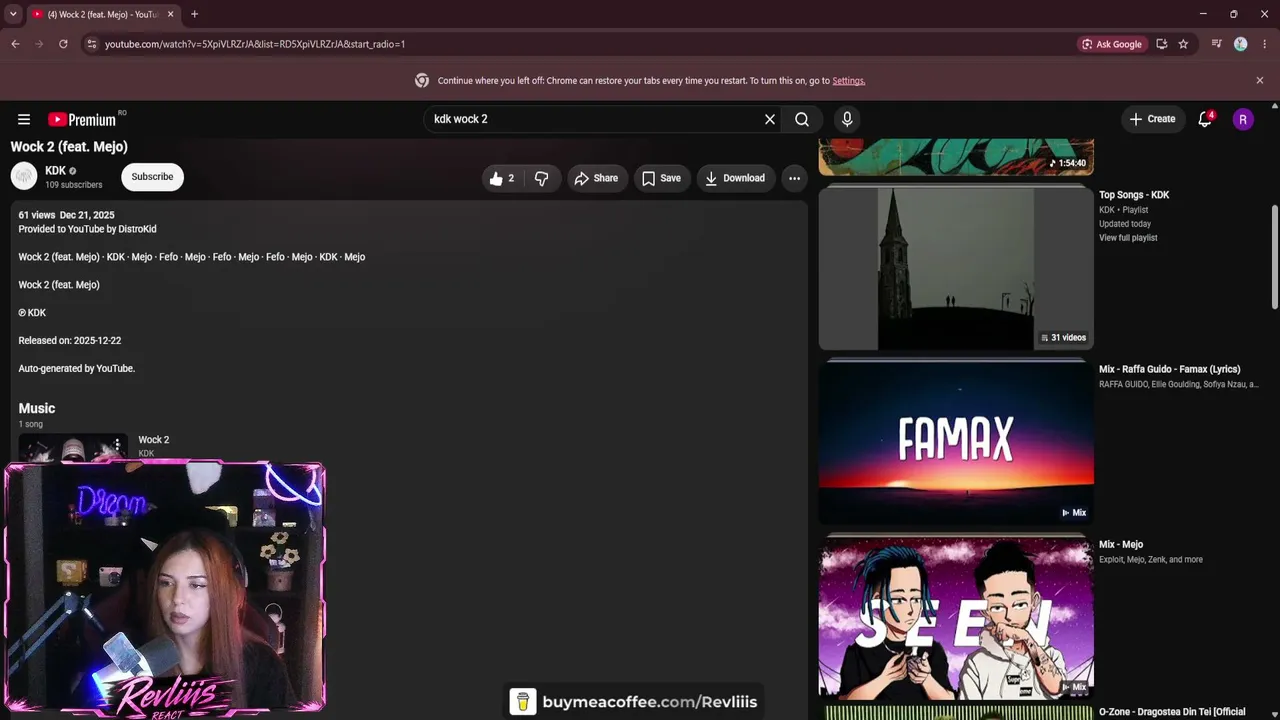This screenshot has height=720, width=1280.
Task: Click 'Provided to YouTube by DistroKid' line
Action: (x=88, y=229)
